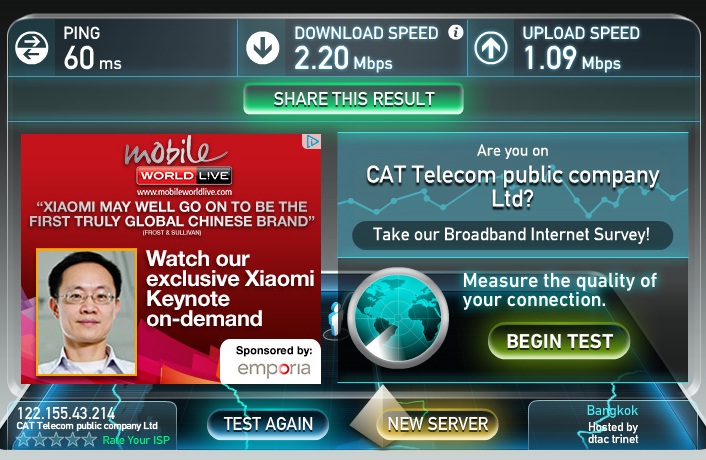
Task: Click the ping arrows icon
Action: click(x=32, y=48)
